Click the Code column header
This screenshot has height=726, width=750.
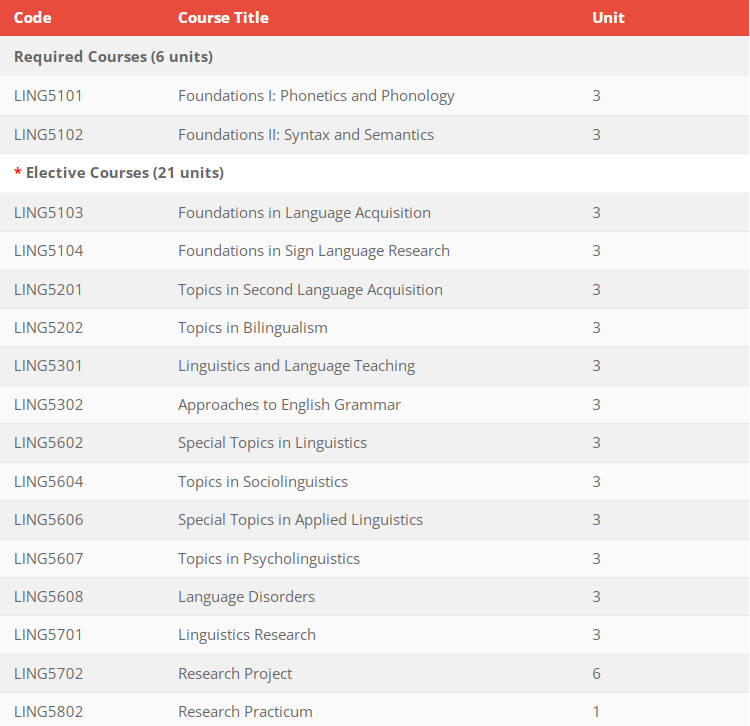click(32, 18)
